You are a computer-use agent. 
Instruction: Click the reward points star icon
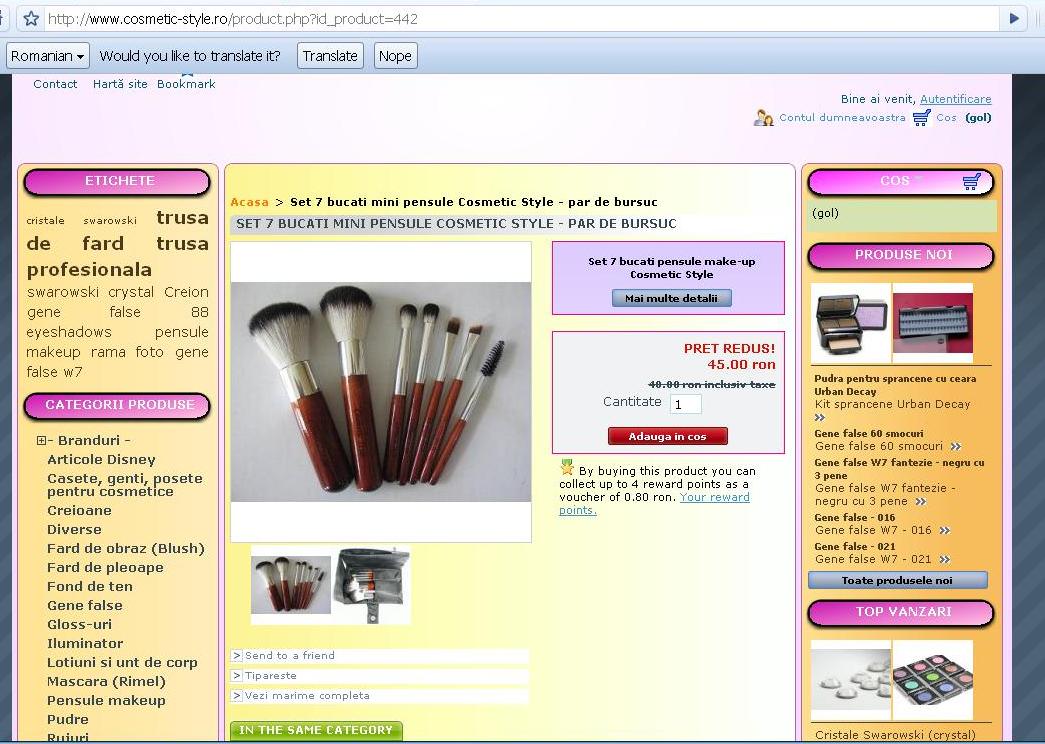point(567,467)
